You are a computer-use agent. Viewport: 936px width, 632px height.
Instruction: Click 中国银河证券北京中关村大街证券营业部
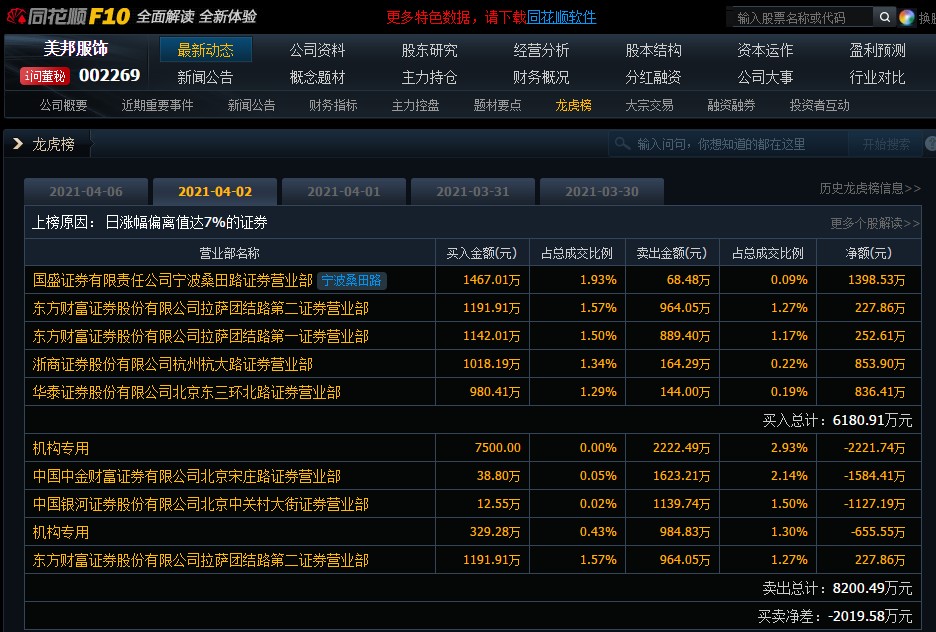point(201,504)
